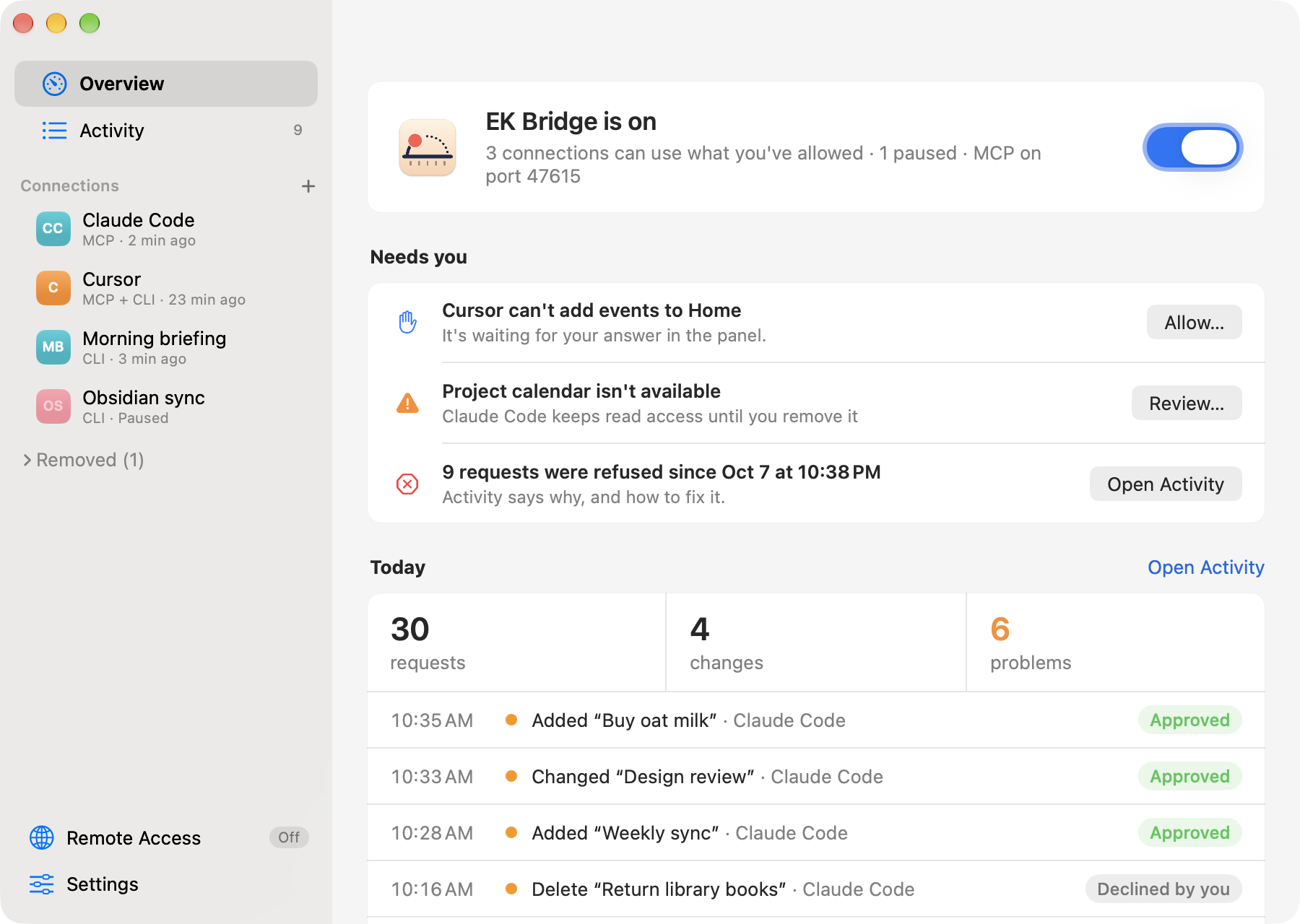
Task: Click the Claude Code CC avatar icon
Action: click(53, 229)
